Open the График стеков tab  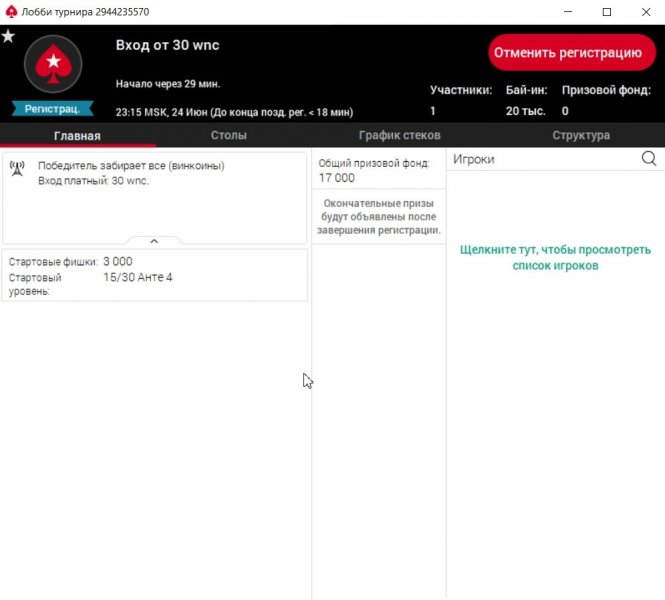tap(400, 135)
